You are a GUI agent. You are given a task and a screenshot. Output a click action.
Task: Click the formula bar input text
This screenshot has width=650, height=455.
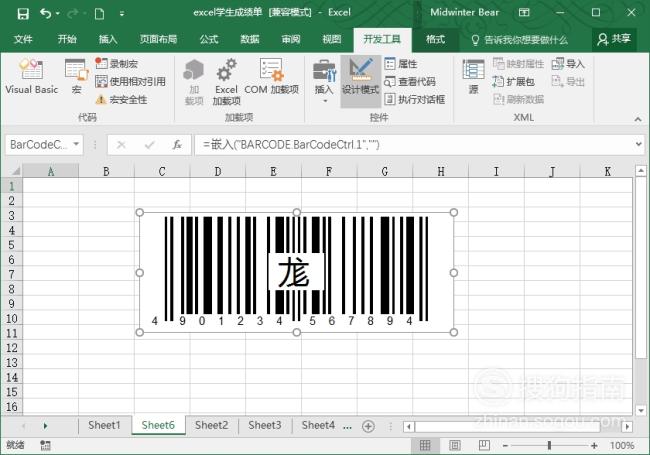click(x=291, y=145)
